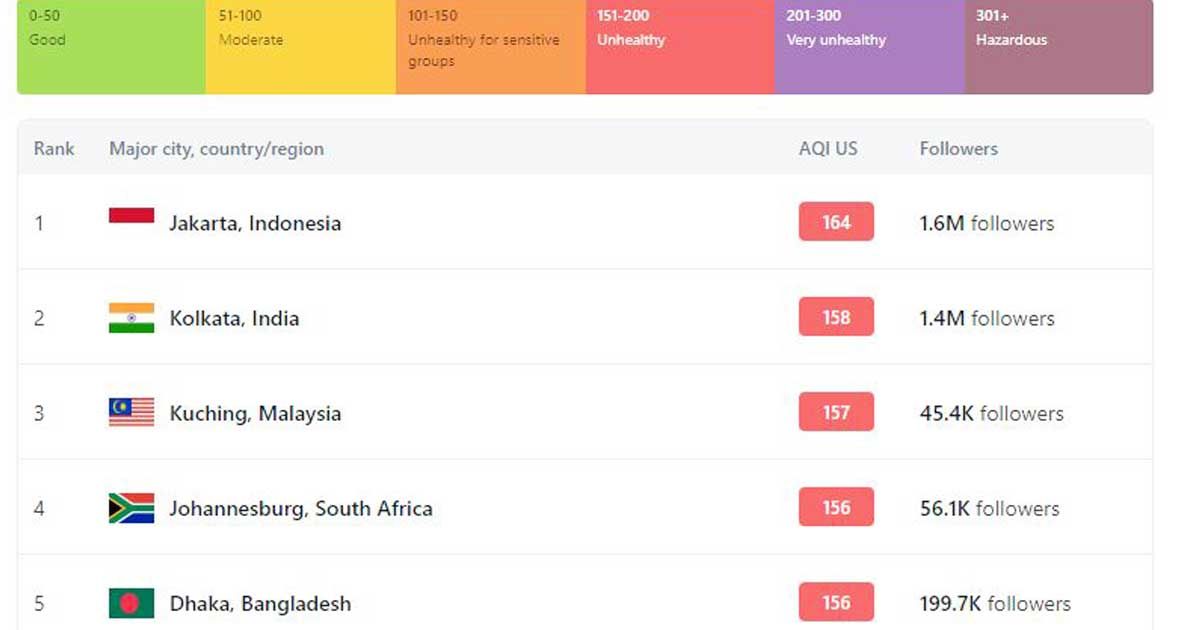The image size is (1200, 630).
Task: Open Jakarta, Indonesia city link
Action: 255,223
